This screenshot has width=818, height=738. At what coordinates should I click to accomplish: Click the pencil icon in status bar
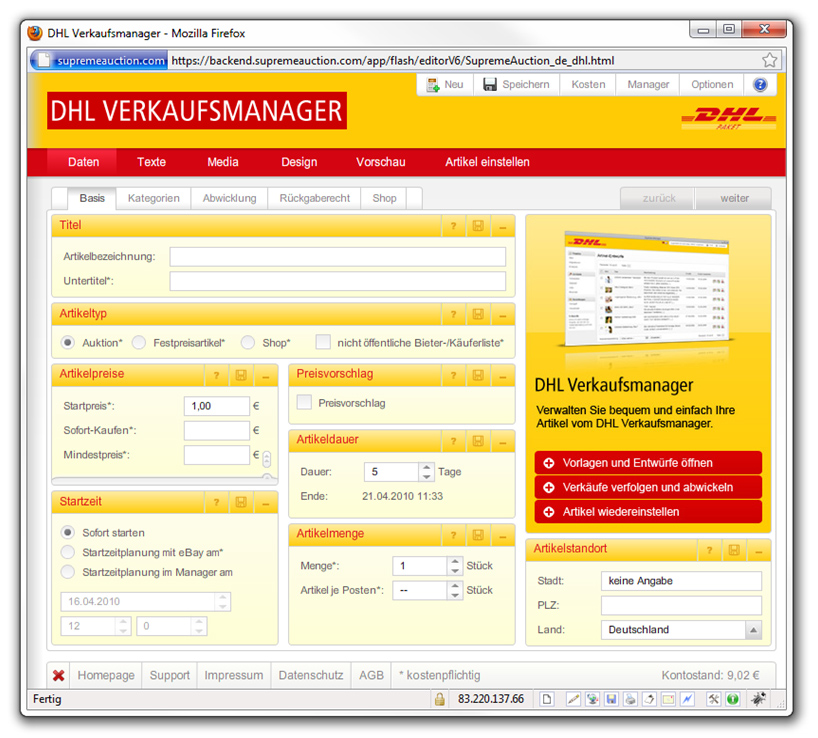pyautogui.click(x=573, y=699)
